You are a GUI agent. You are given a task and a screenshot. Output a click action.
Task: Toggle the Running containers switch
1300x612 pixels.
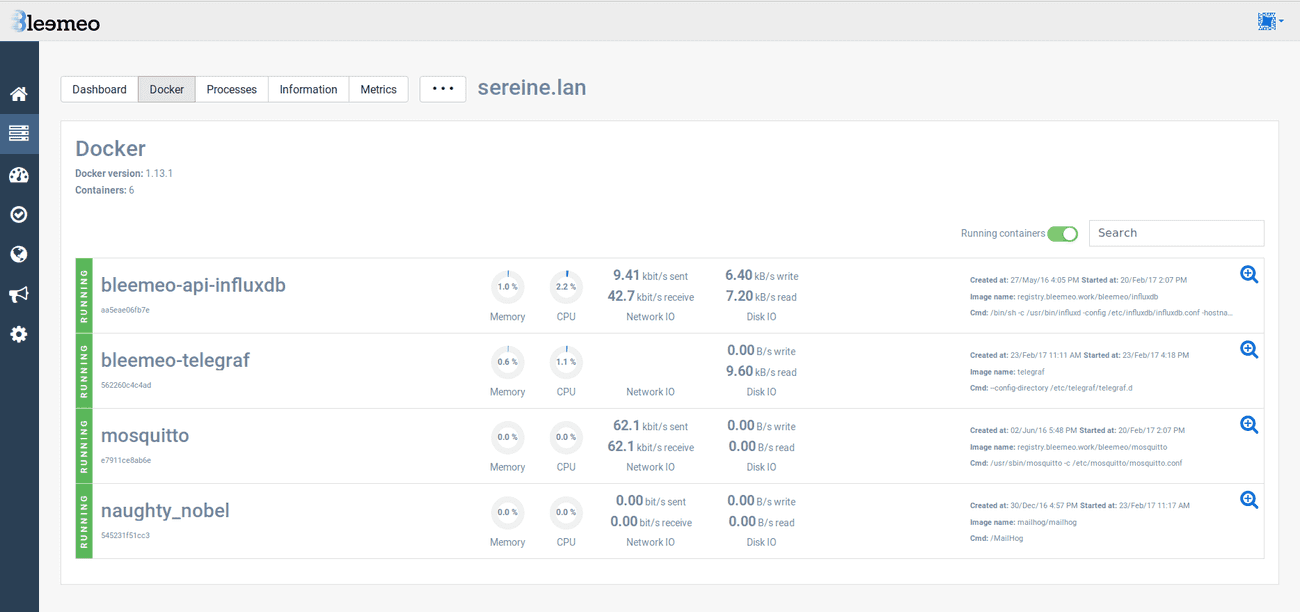1062,234
